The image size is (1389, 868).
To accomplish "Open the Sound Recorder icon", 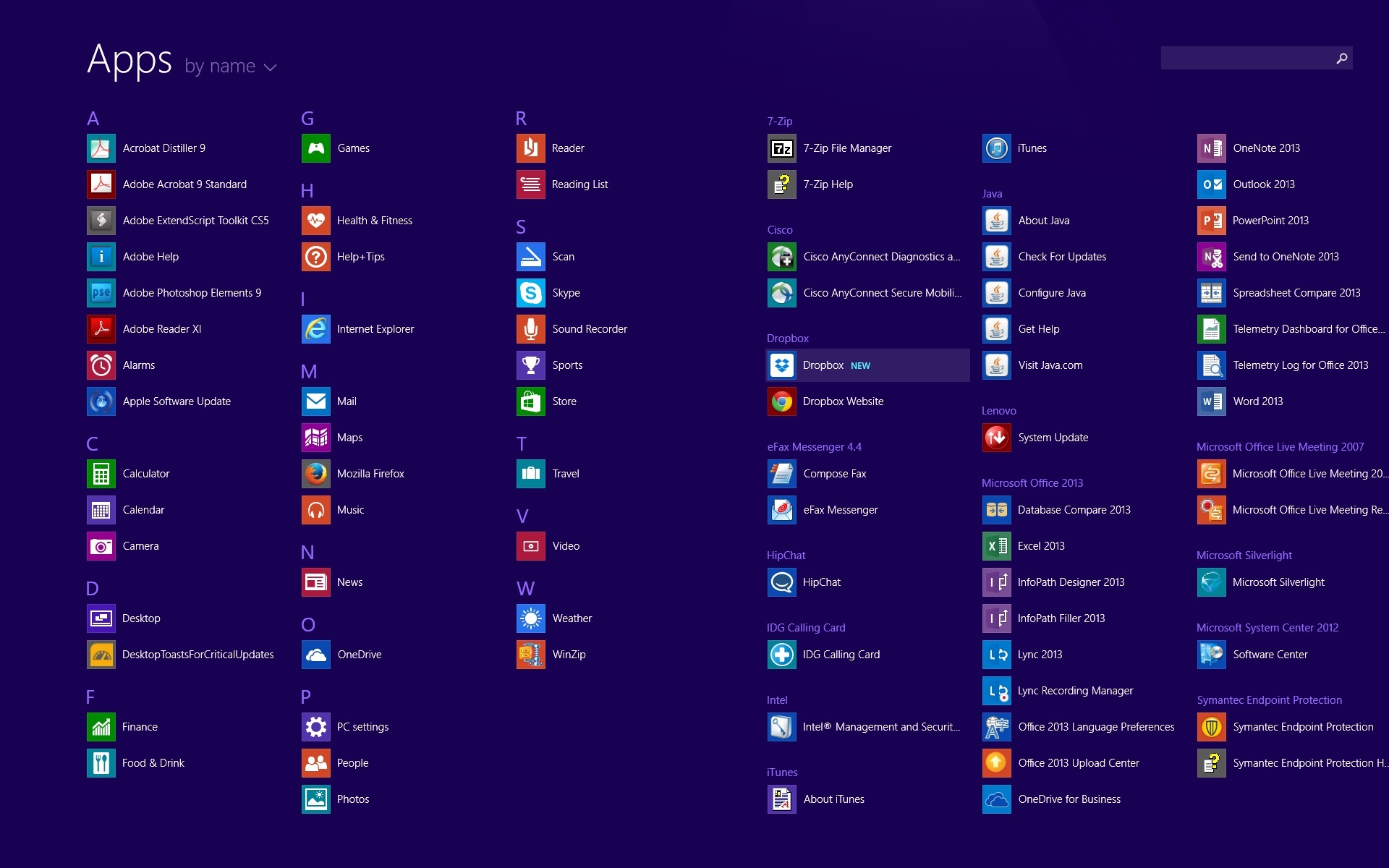I will pos(531,329).
